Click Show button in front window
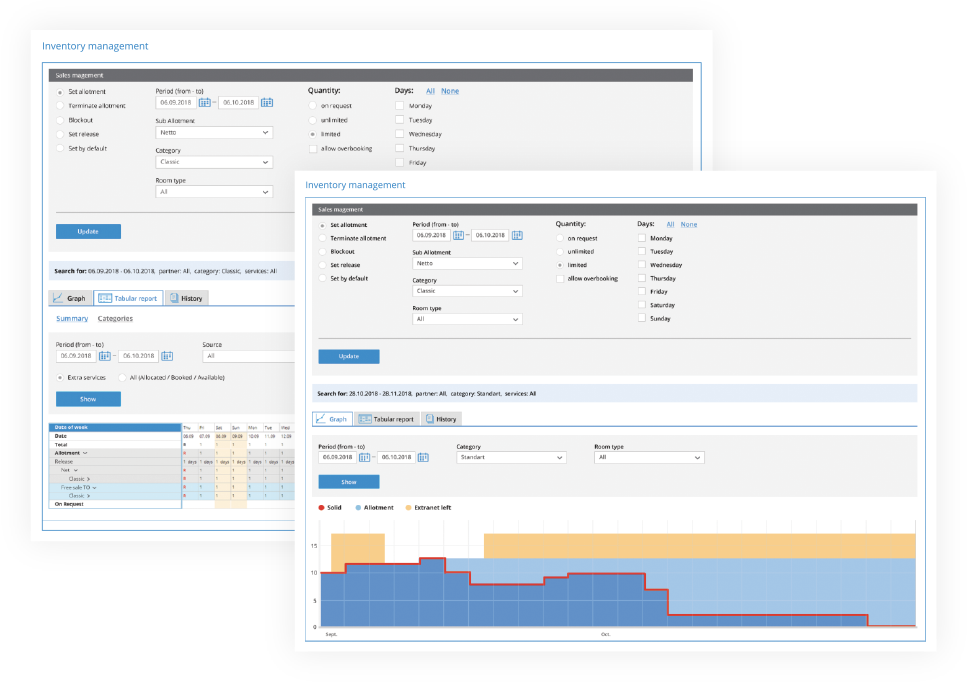This screenshot has height=685, width=967. click(x=349, y=482)
